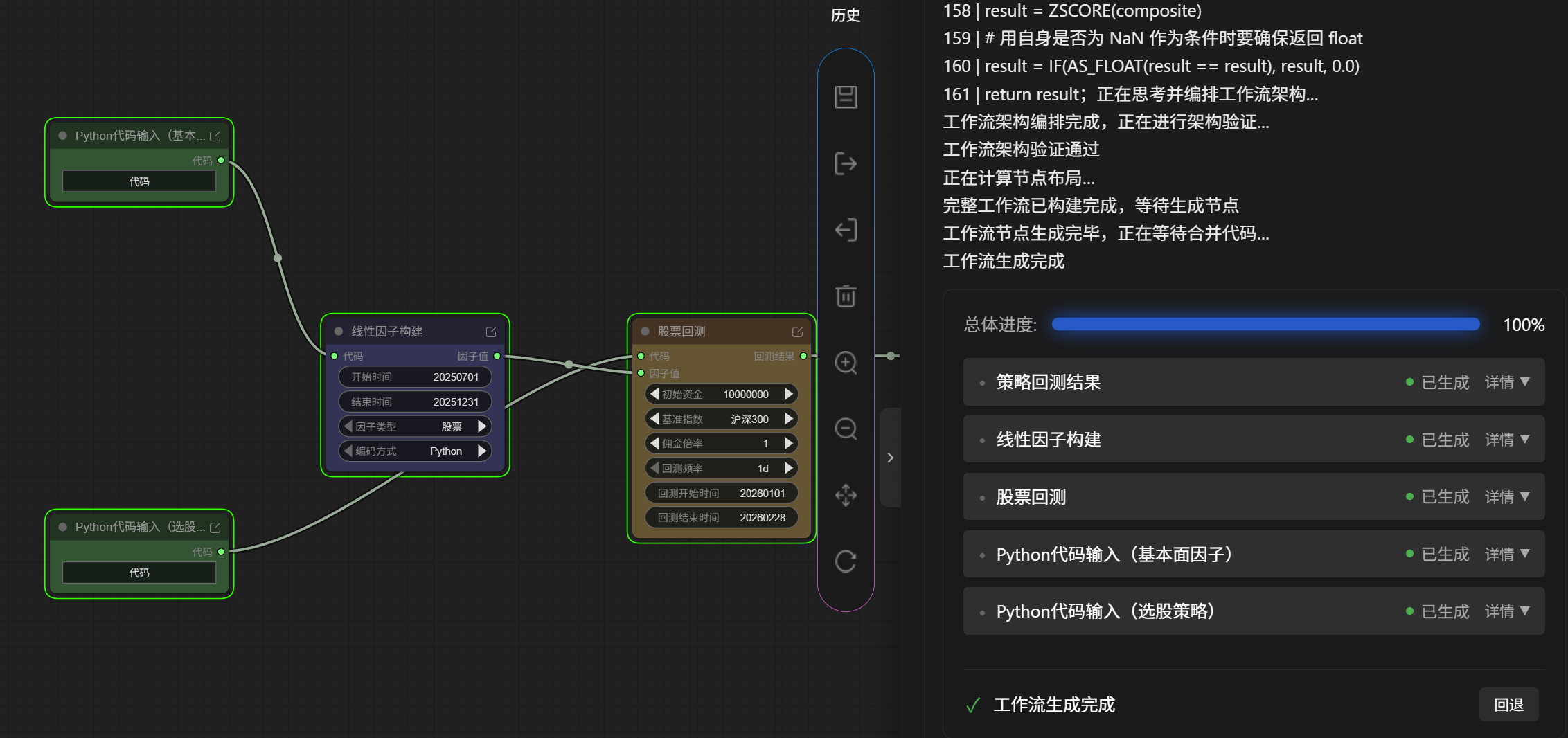Click 代码 input port on 股票回测 node
This screenshot has height=738, width=1568.
point(641,356)
